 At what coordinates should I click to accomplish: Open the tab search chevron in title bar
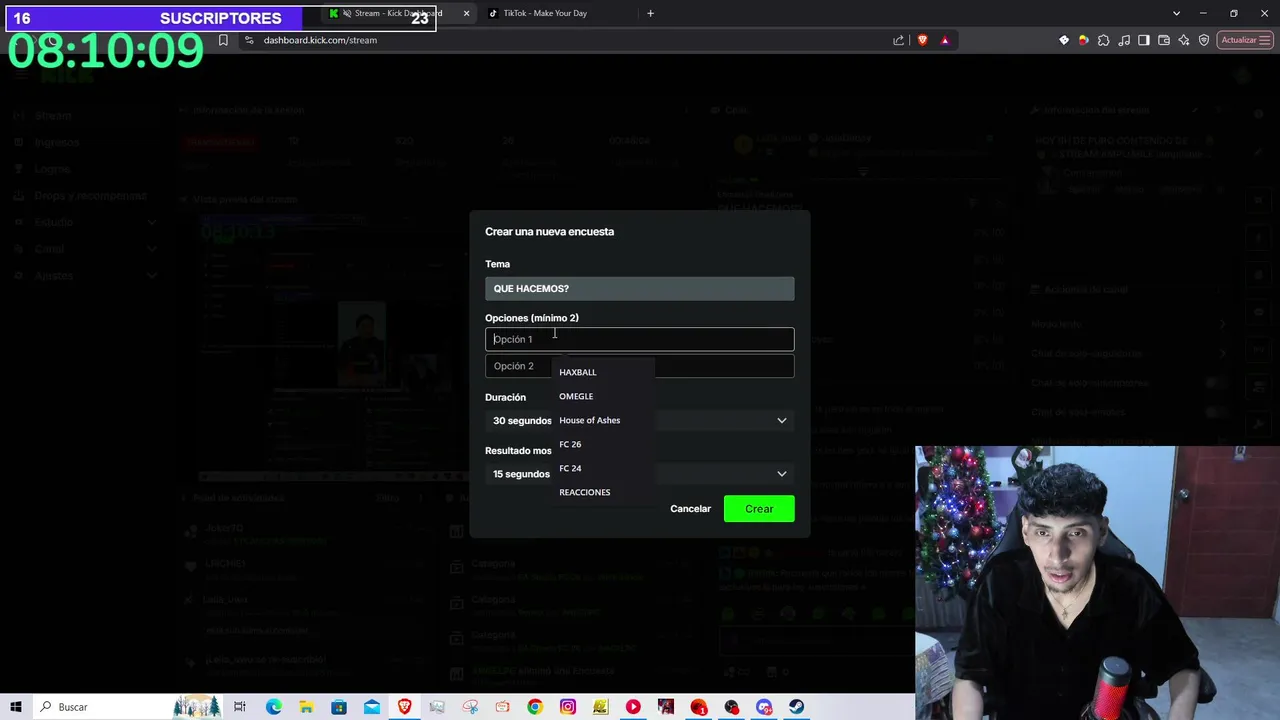pos(1176,13)
